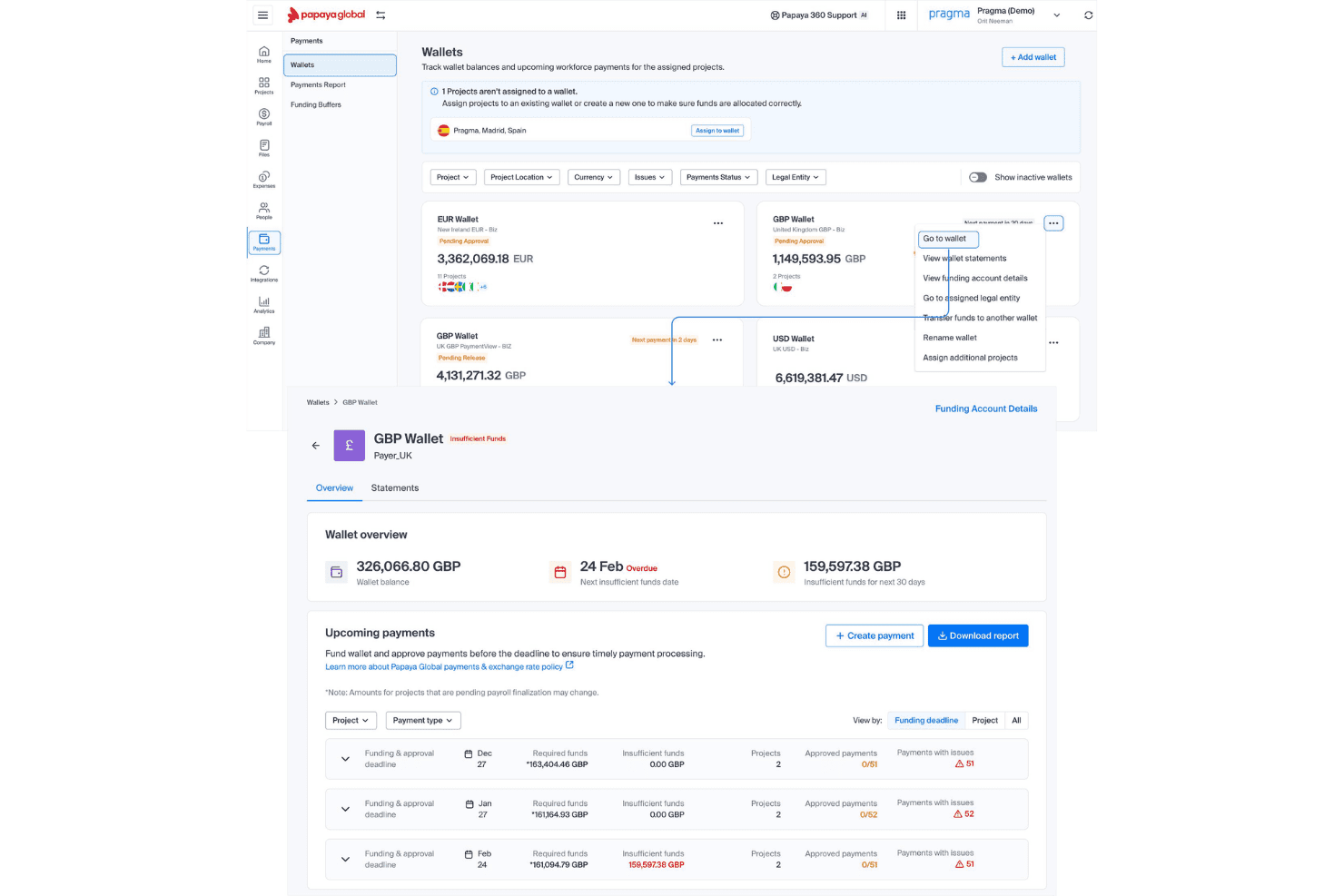The height and width of the screenshot is (896, 1344).
Task: Choose Go to wallet menu entry
Action: click(x=948, y=239)
